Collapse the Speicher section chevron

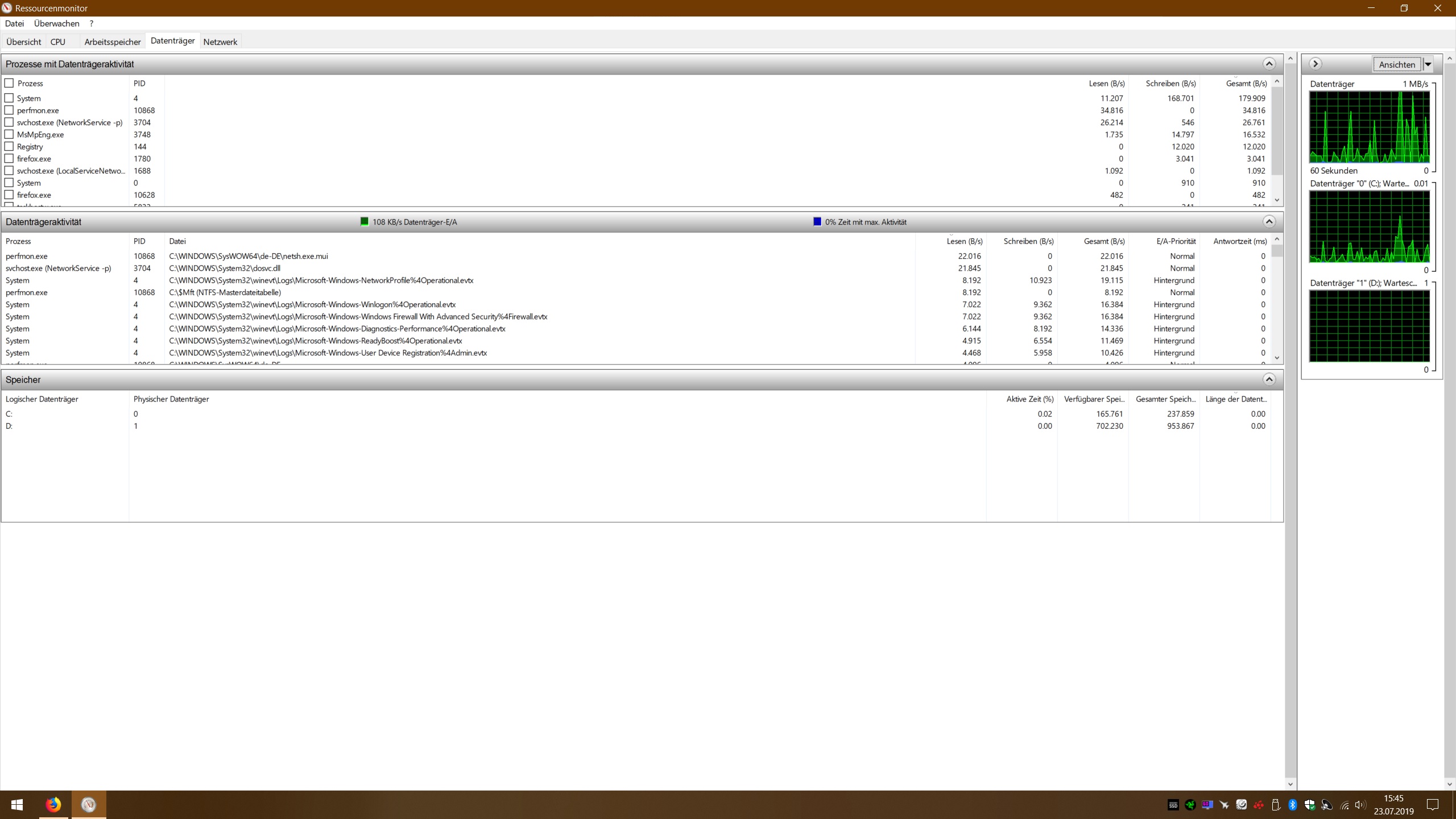(1268, 379)
